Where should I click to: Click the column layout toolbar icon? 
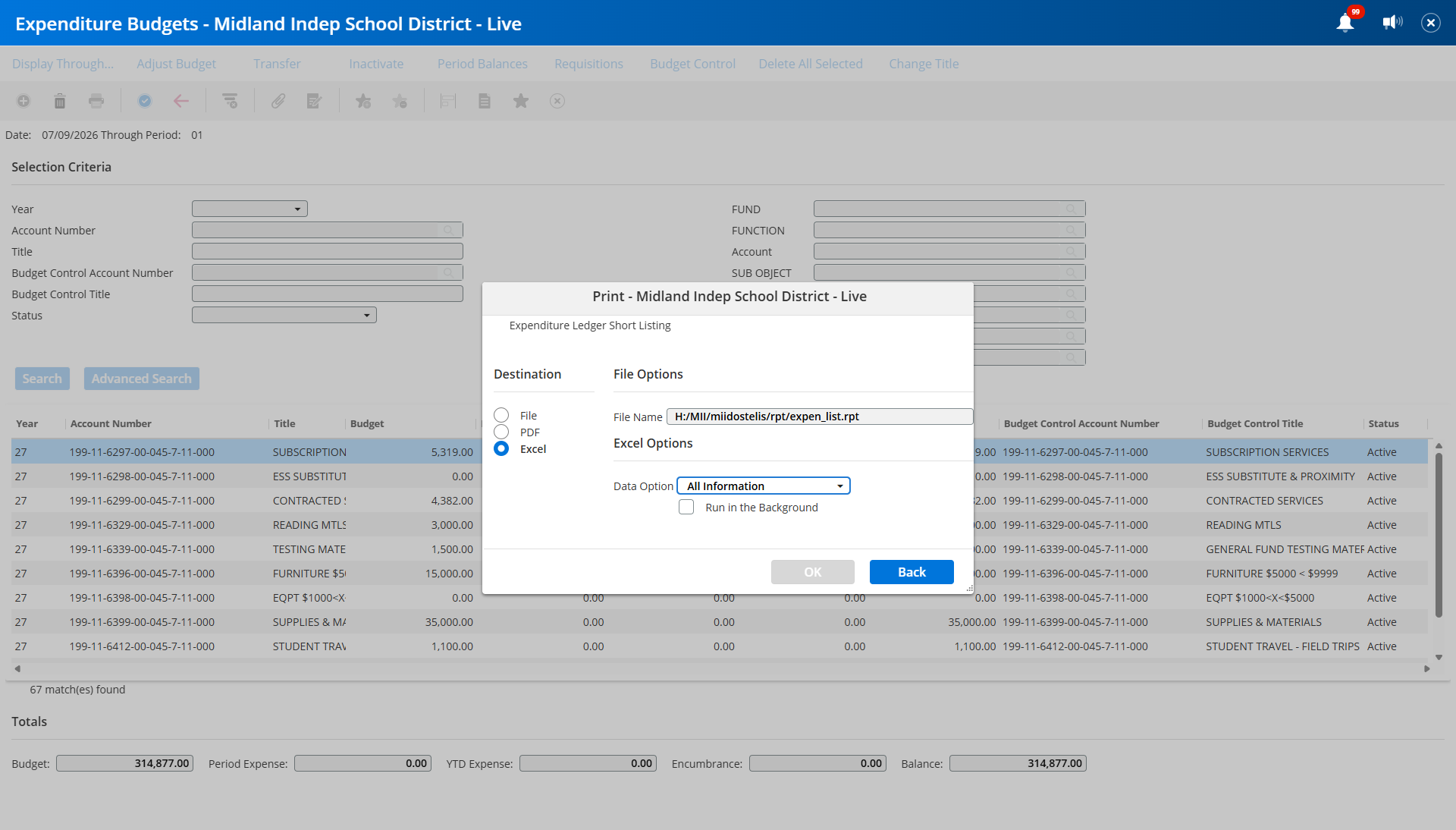click(448, 101)
